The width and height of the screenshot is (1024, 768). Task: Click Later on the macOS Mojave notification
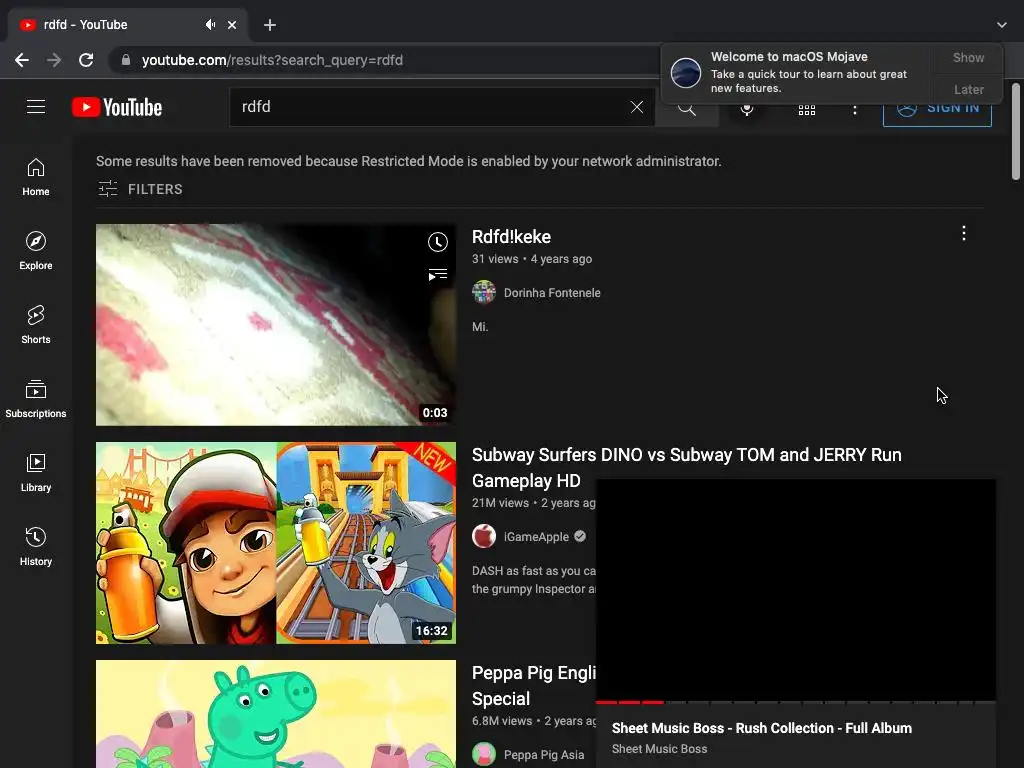click(968, 89)
